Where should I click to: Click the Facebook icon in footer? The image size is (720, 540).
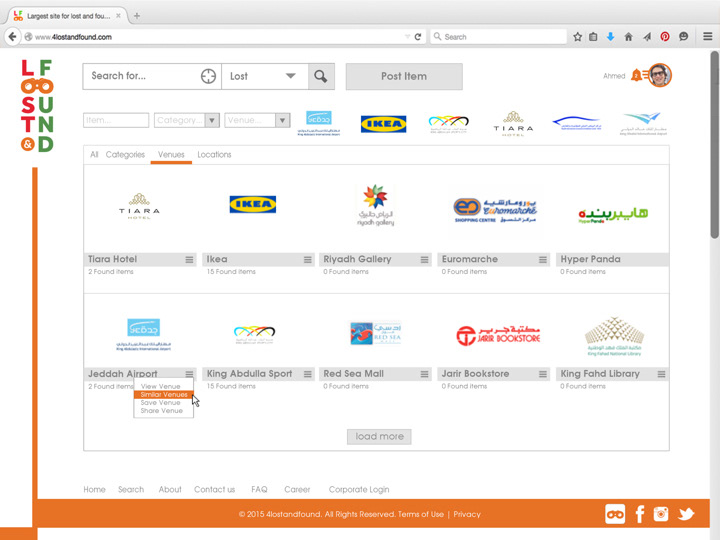(640, 514)
